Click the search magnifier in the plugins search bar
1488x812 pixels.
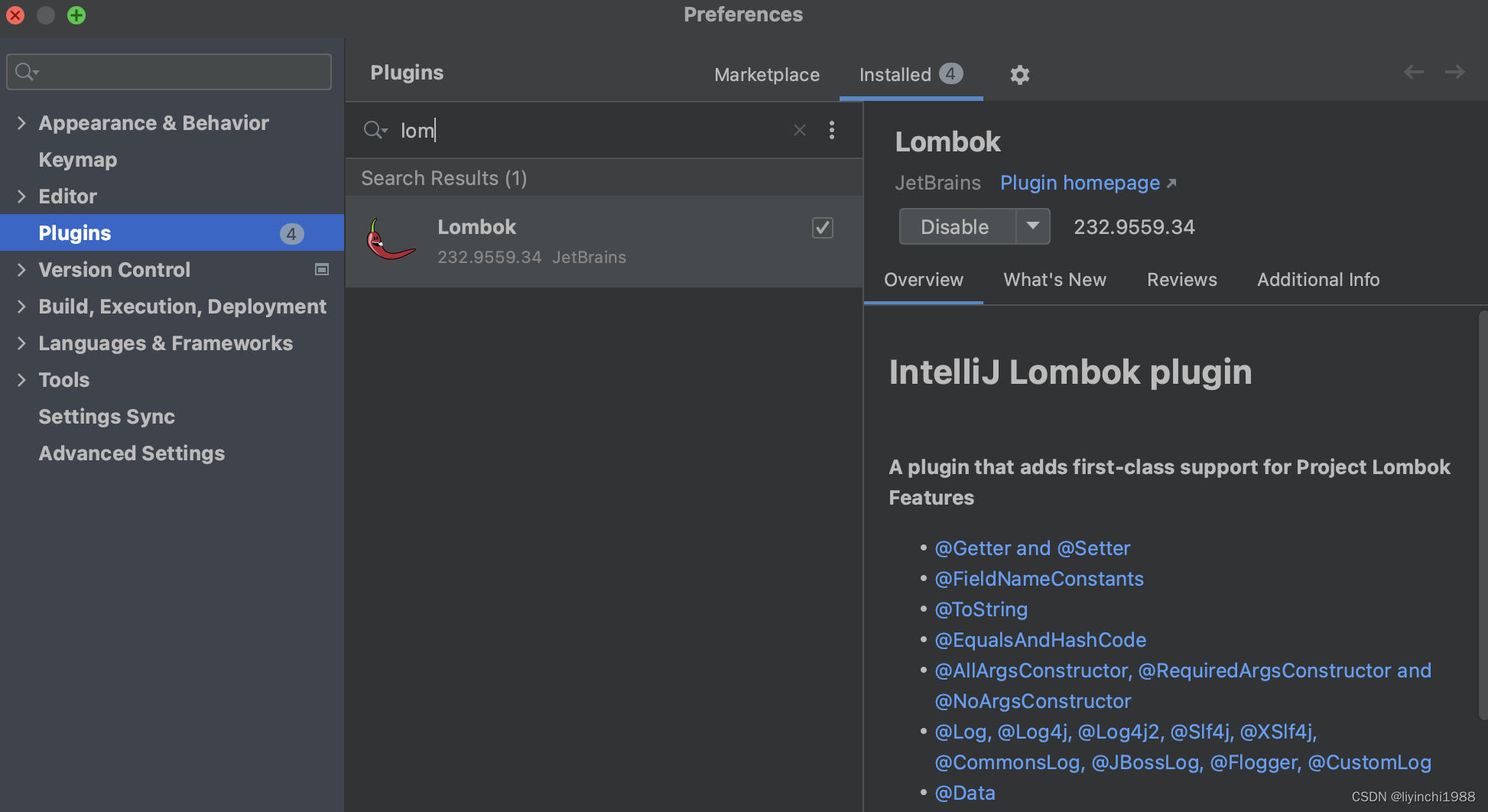(x=375, y=130)
